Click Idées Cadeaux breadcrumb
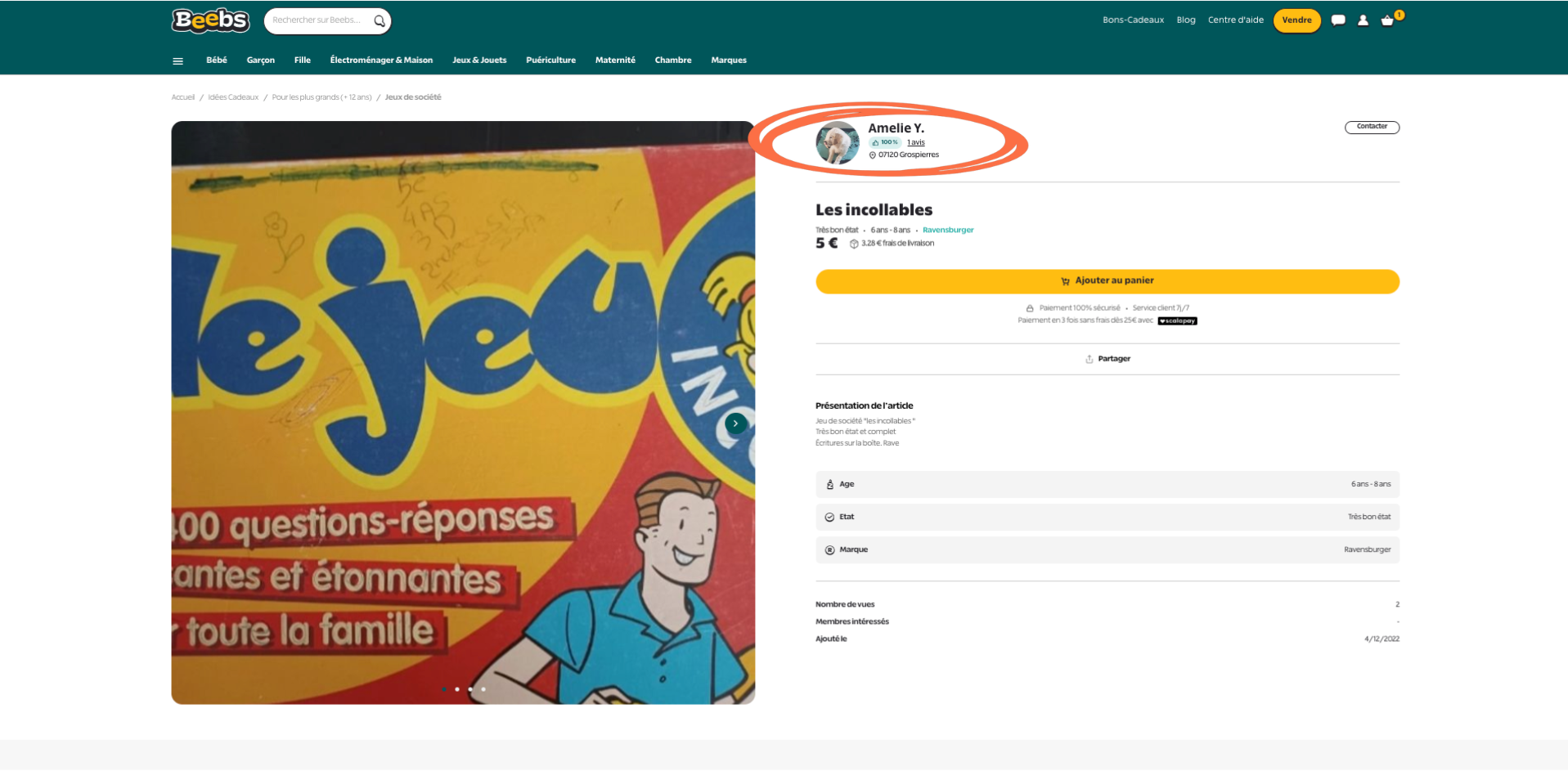 tap(233, 97)
